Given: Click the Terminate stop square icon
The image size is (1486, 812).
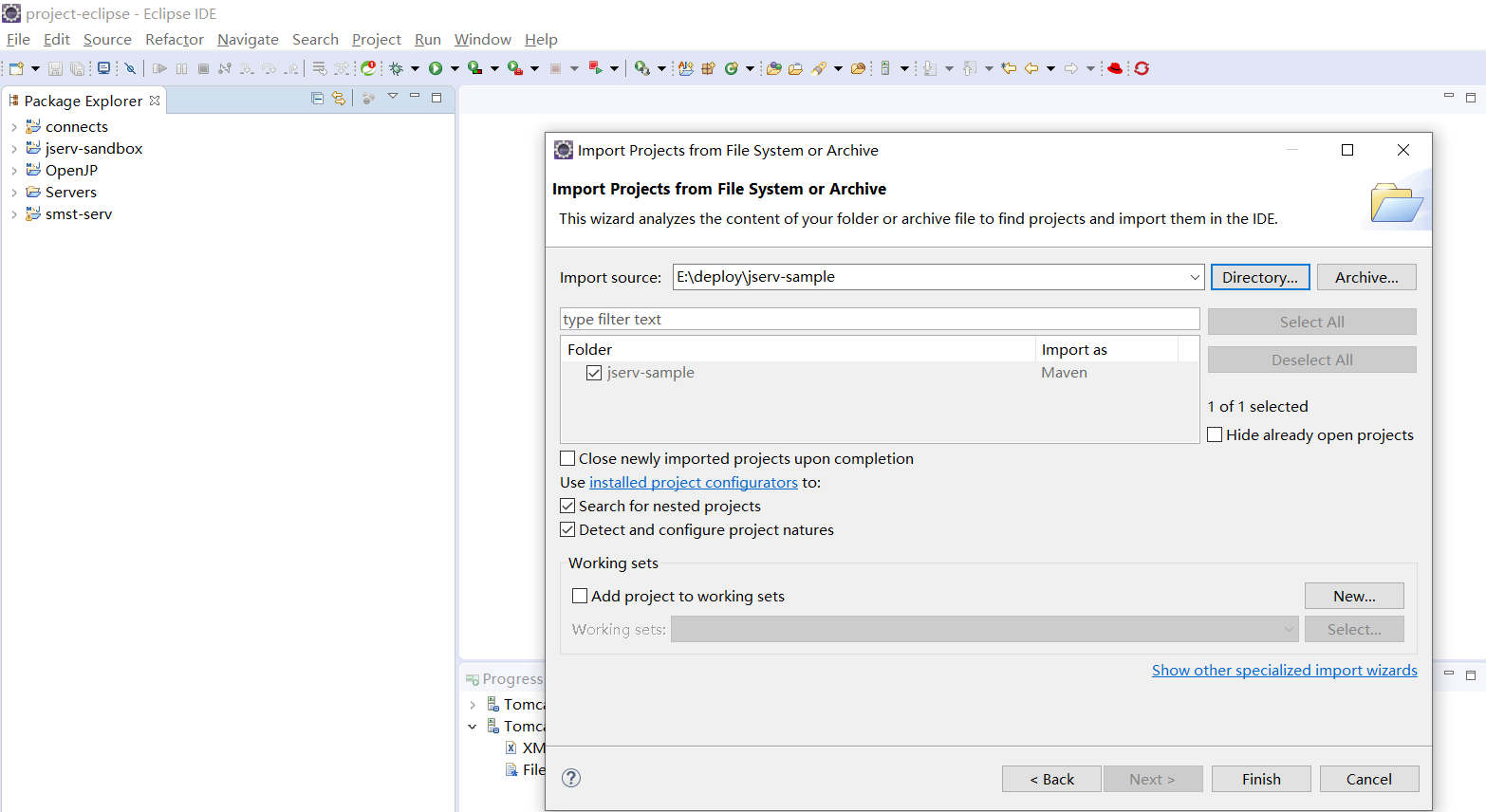Looking at the screenshot, I should click(203, 68).
